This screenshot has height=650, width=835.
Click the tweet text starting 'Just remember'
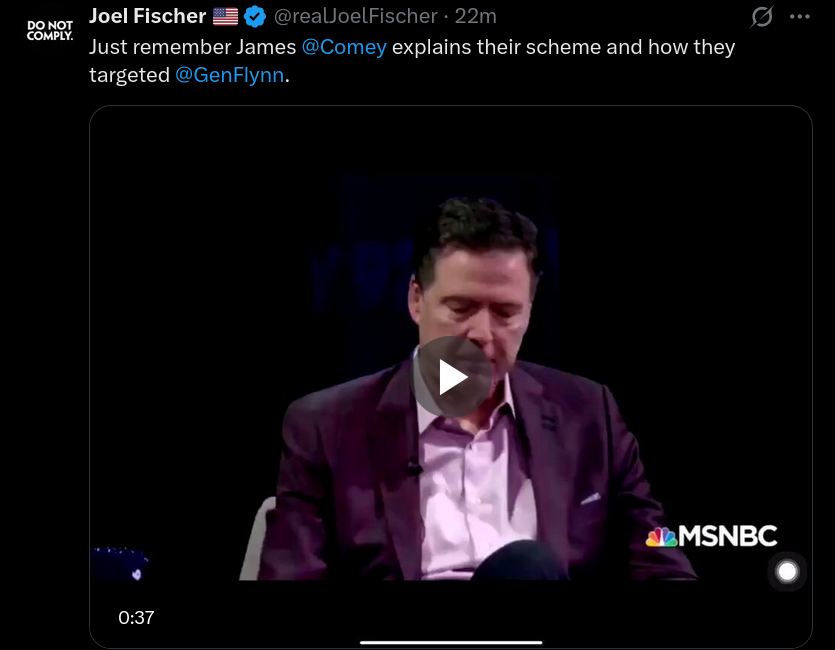160,47
